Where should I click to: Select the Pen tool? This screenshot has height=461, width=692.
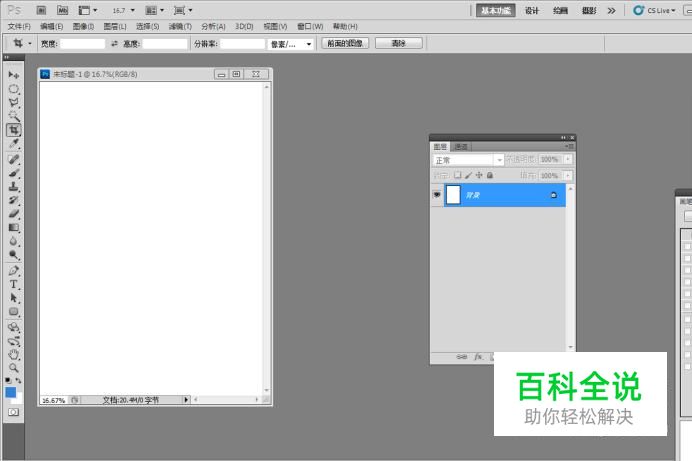[14, 270]
